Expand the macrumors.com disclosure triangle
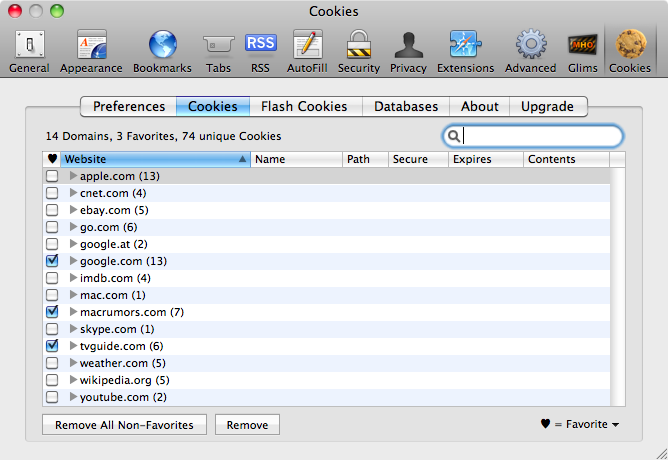The width and height of the screenshot is (668, 460). pos(73,312)
